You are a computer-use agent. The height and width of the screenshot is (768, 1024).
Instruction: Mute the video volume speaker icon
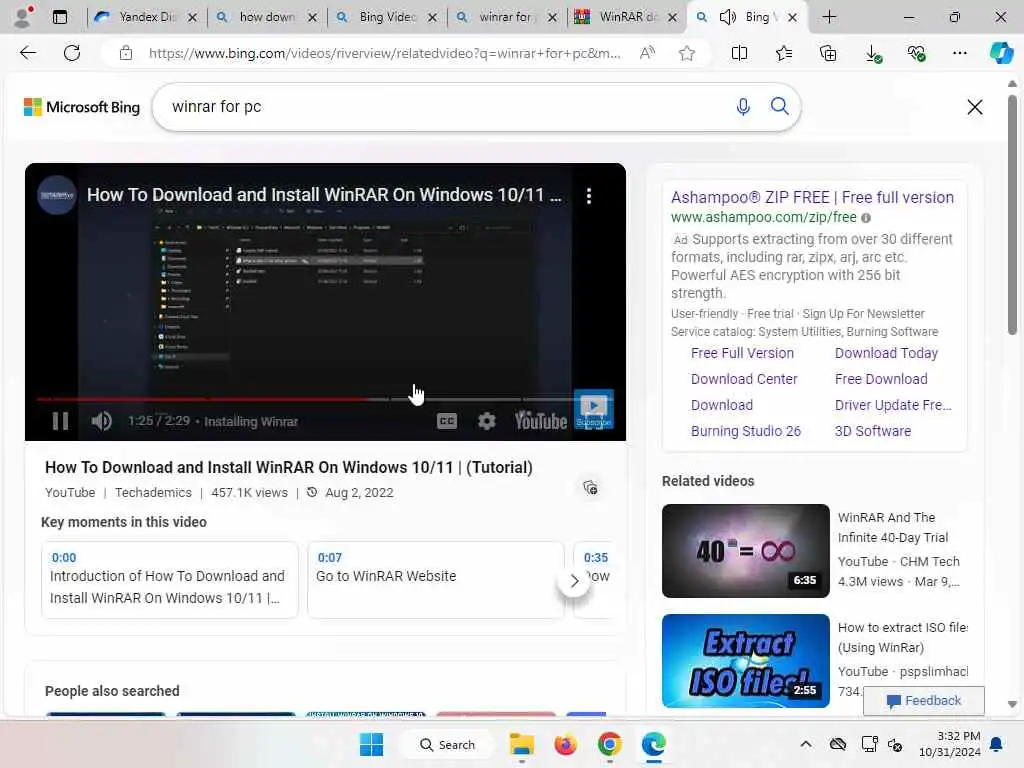click(x=101, y=421)
